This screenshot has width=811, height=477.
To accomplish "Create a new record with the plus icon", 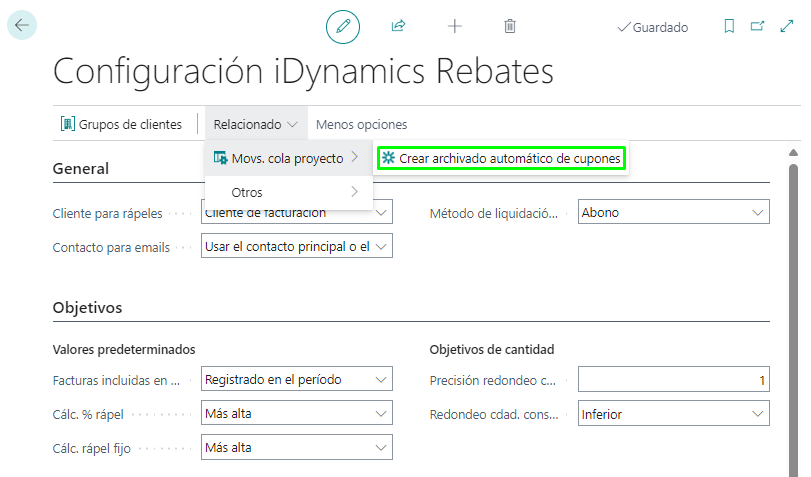I will tap(454, 26).
